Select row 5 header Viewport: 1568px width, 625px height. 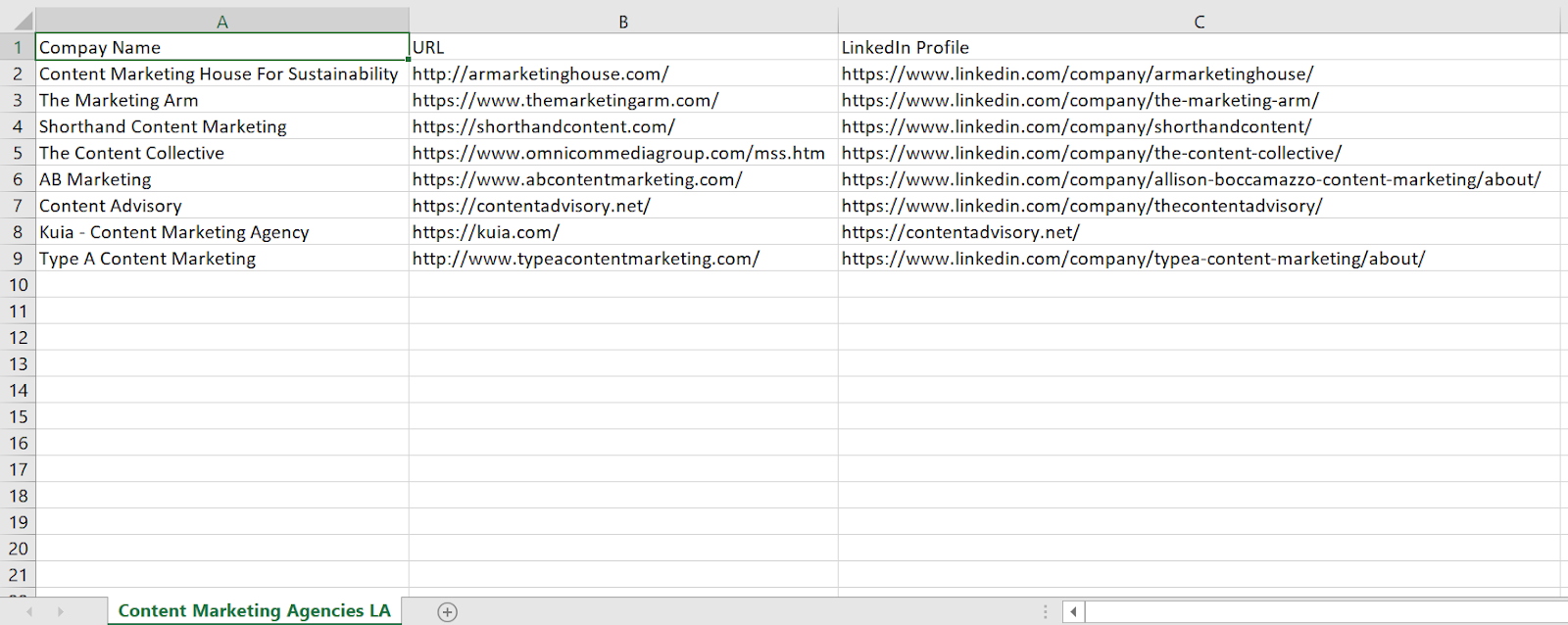(x=18, y=153)
